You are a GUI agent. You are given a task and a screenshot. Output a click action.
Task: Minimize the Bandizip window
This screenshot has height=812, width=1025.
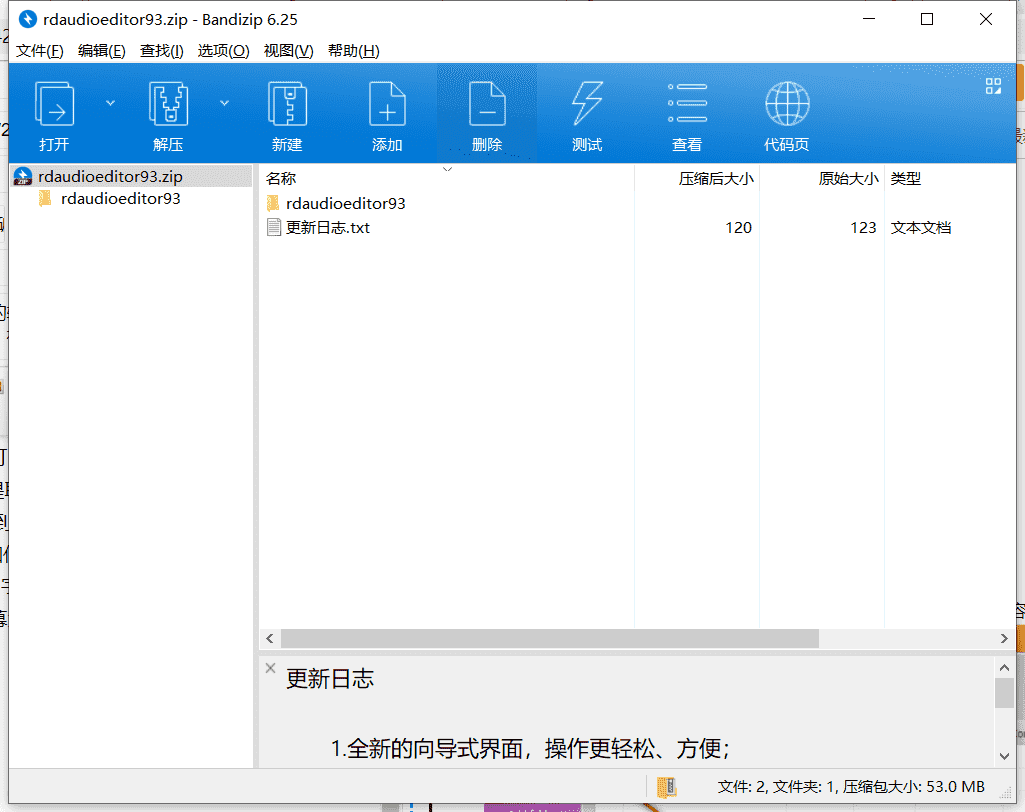click(869, 19)
